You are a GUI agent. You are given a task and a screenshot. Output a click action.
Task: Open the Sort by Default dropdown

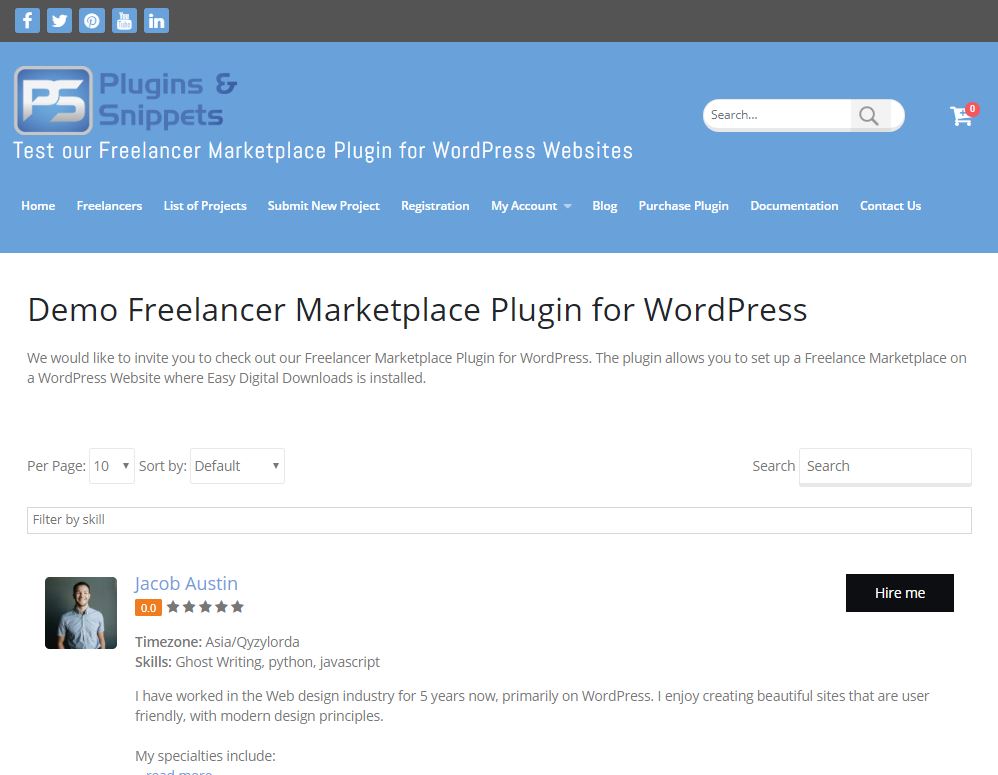click(237, 466)
